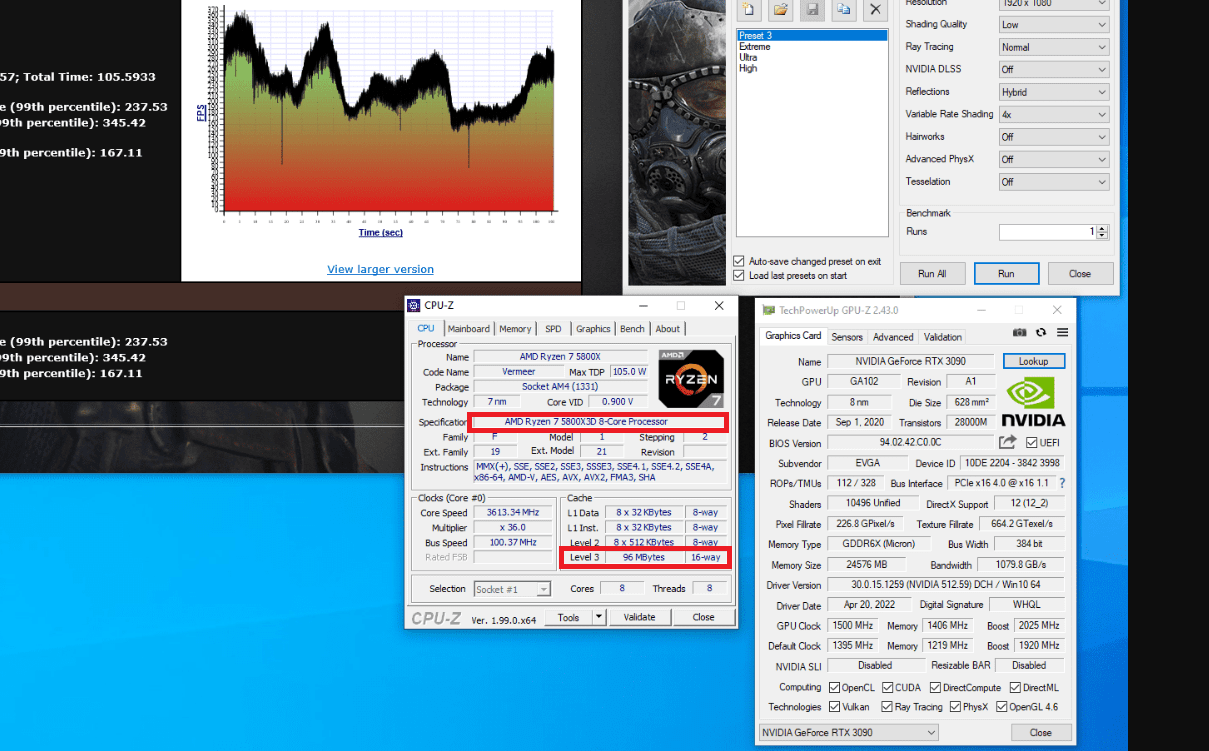Open the Tesselation dropdown
Screen dimensions: 1209x751
1054,182
